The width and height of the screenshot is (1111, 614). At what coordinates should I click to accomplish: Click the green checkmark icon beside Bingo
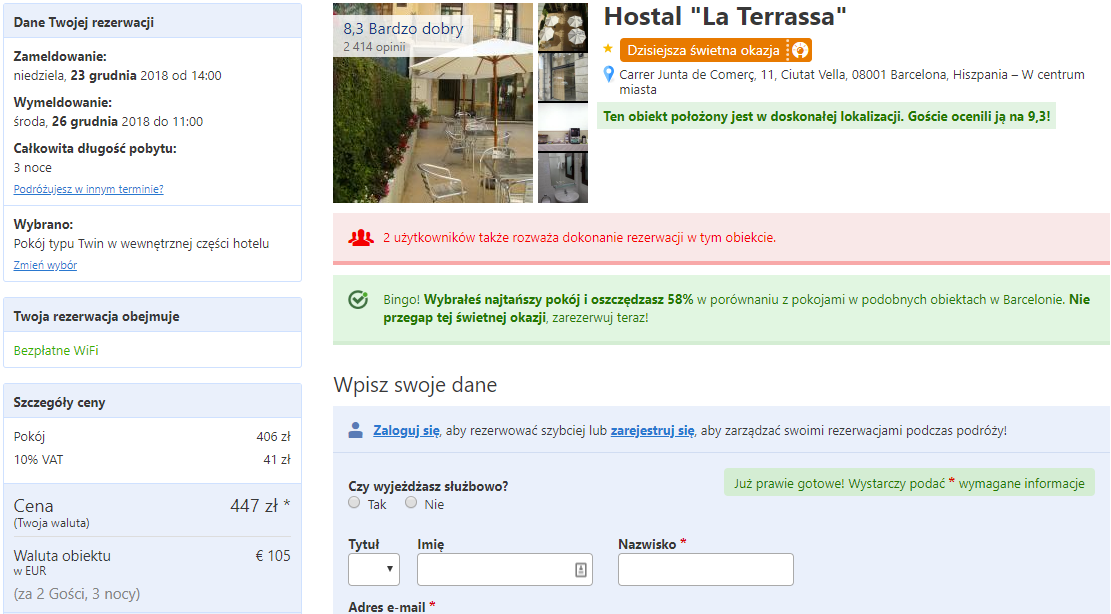(358, 300)
